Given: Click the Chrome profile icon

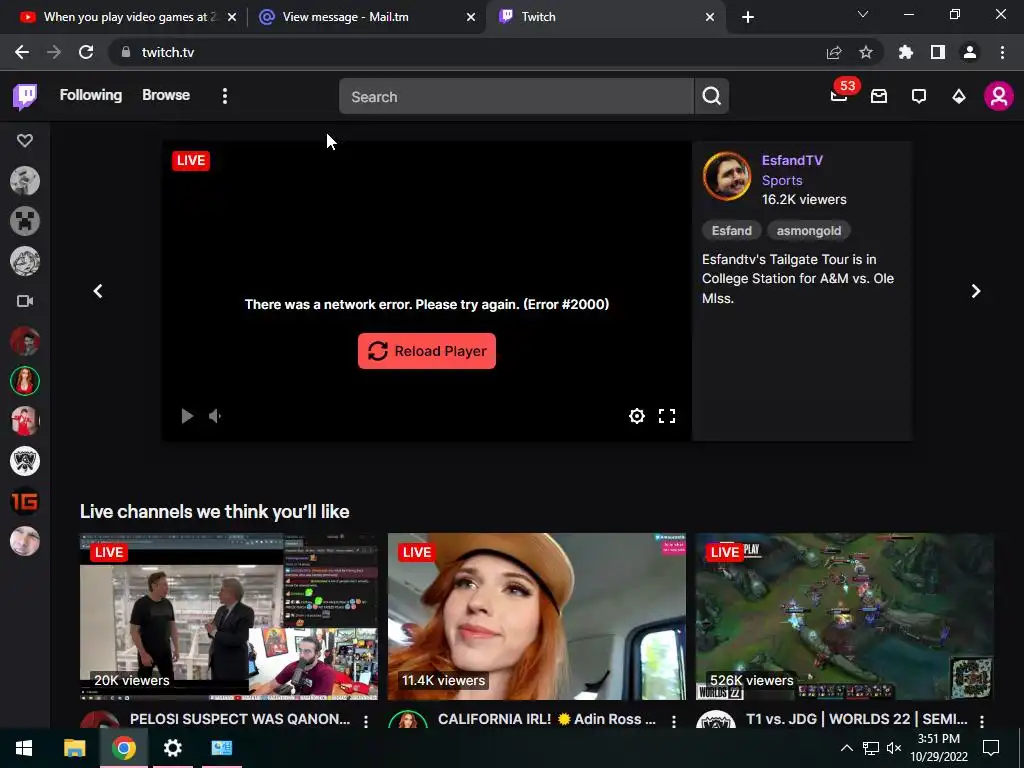Looking at the screenshot, I should click(x=970, y=52).
